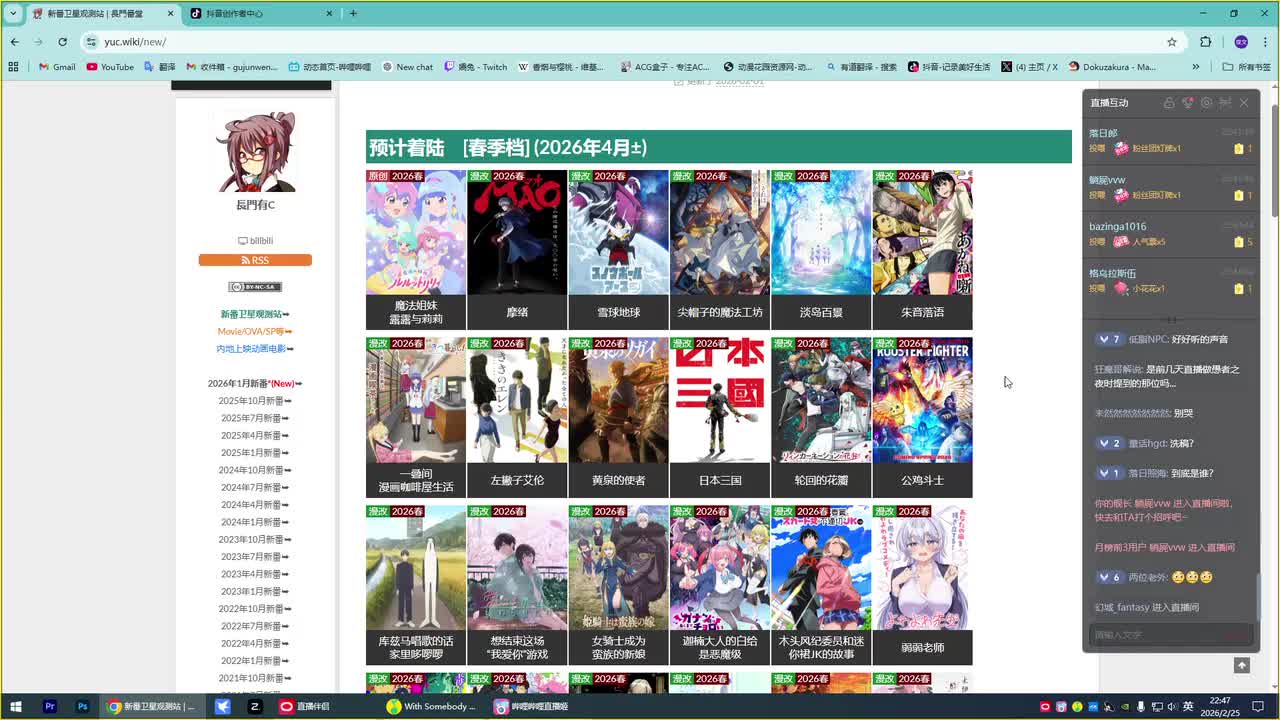Bookmark this page with the star icon
The height and width of the screenshot is (720, 1280).
click(1172, 42)
